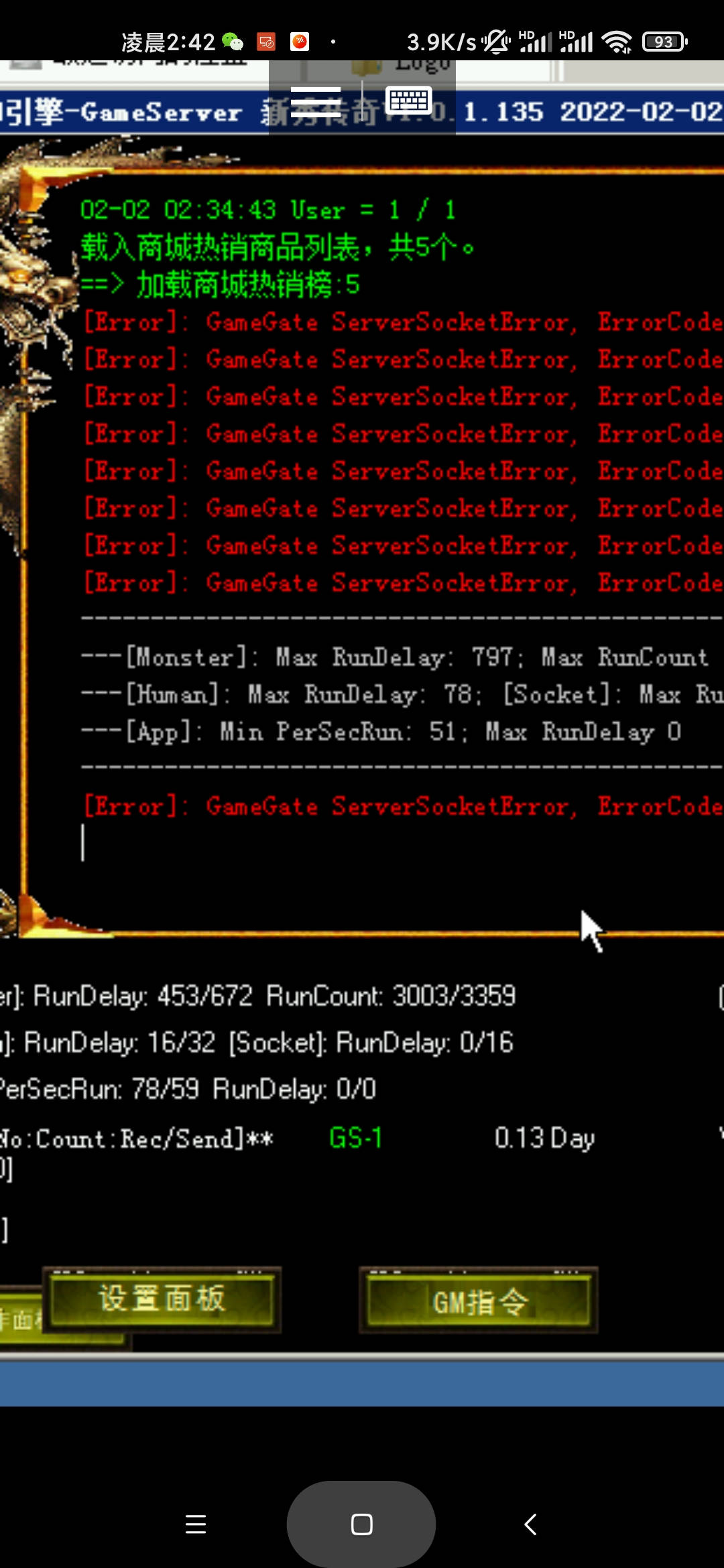Click the green GS-1 server label
Viewport: 724px width, 1568px height.
point(355,1138)
